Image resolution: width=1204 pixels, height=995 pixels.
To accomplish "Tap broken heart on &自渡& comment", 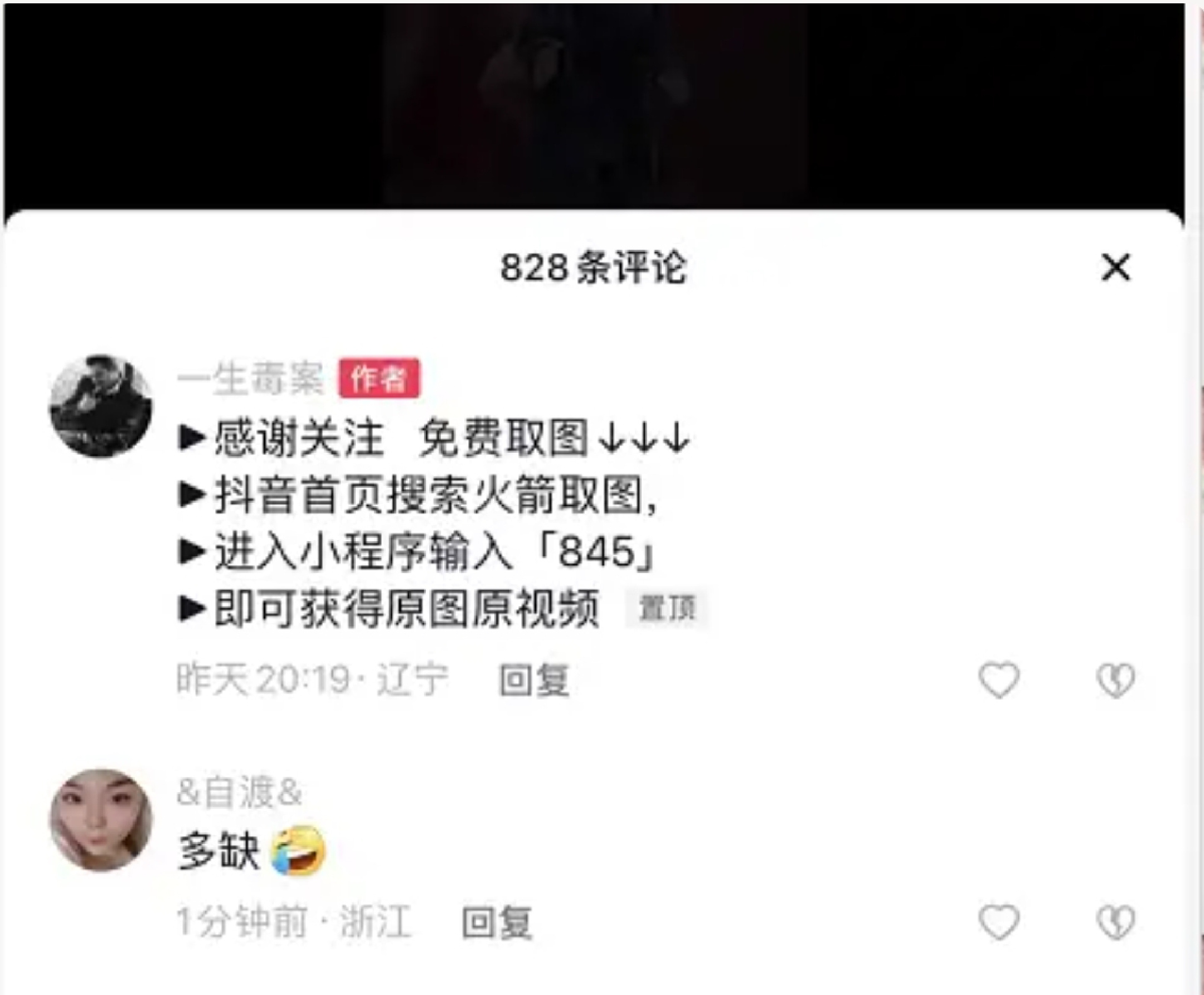I will click(x=1116, y=922).
